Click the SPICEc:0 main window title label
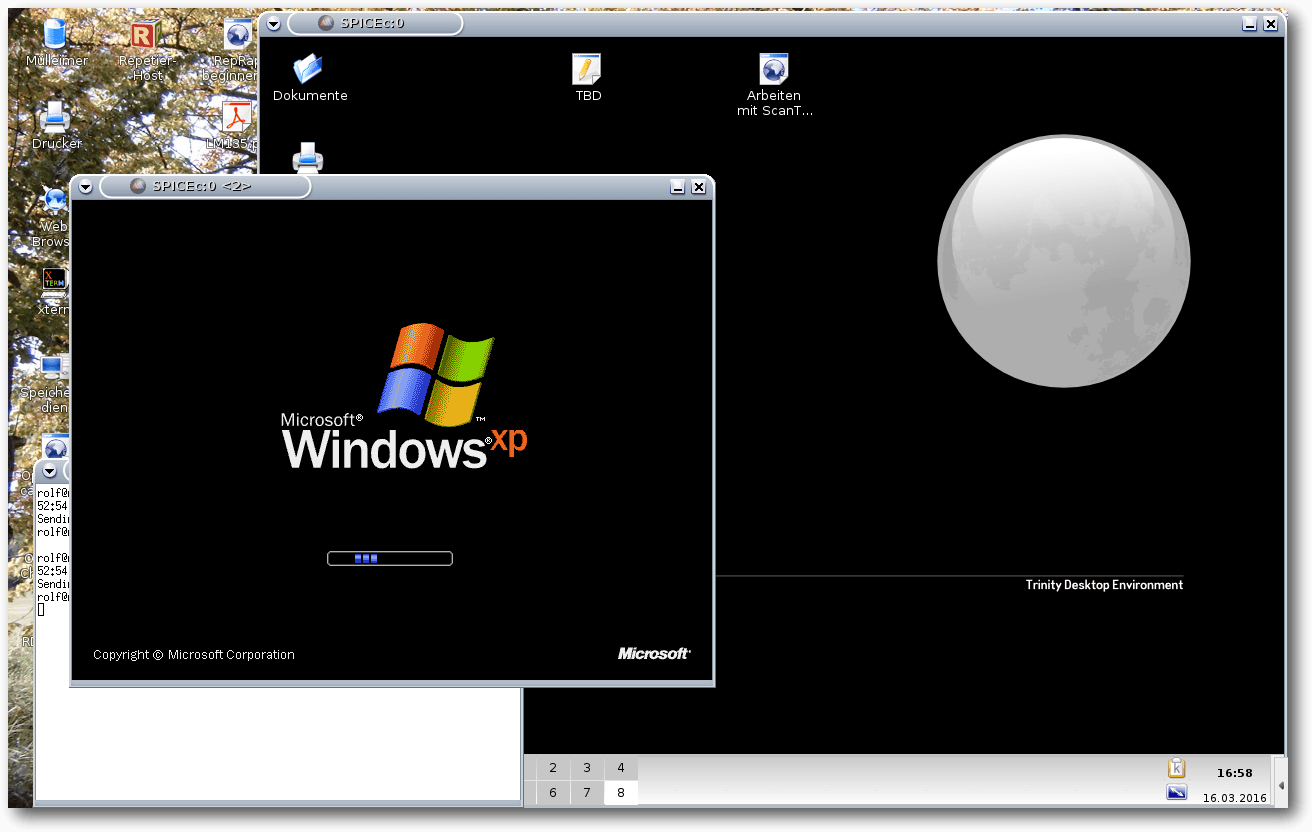Viewport: 1312px width, 832px height. tap(372, 23)
